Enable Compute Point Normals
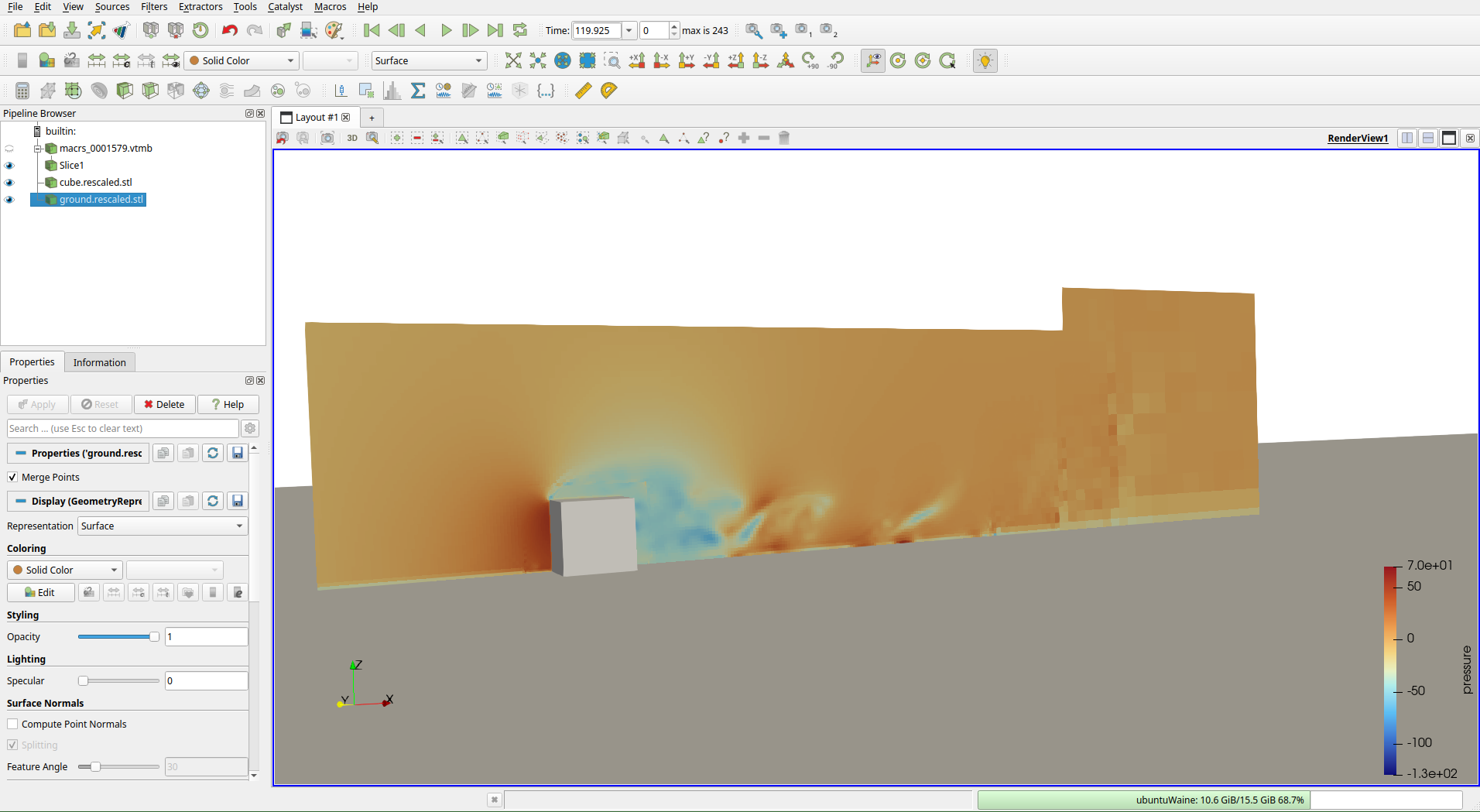 [12, 724]
